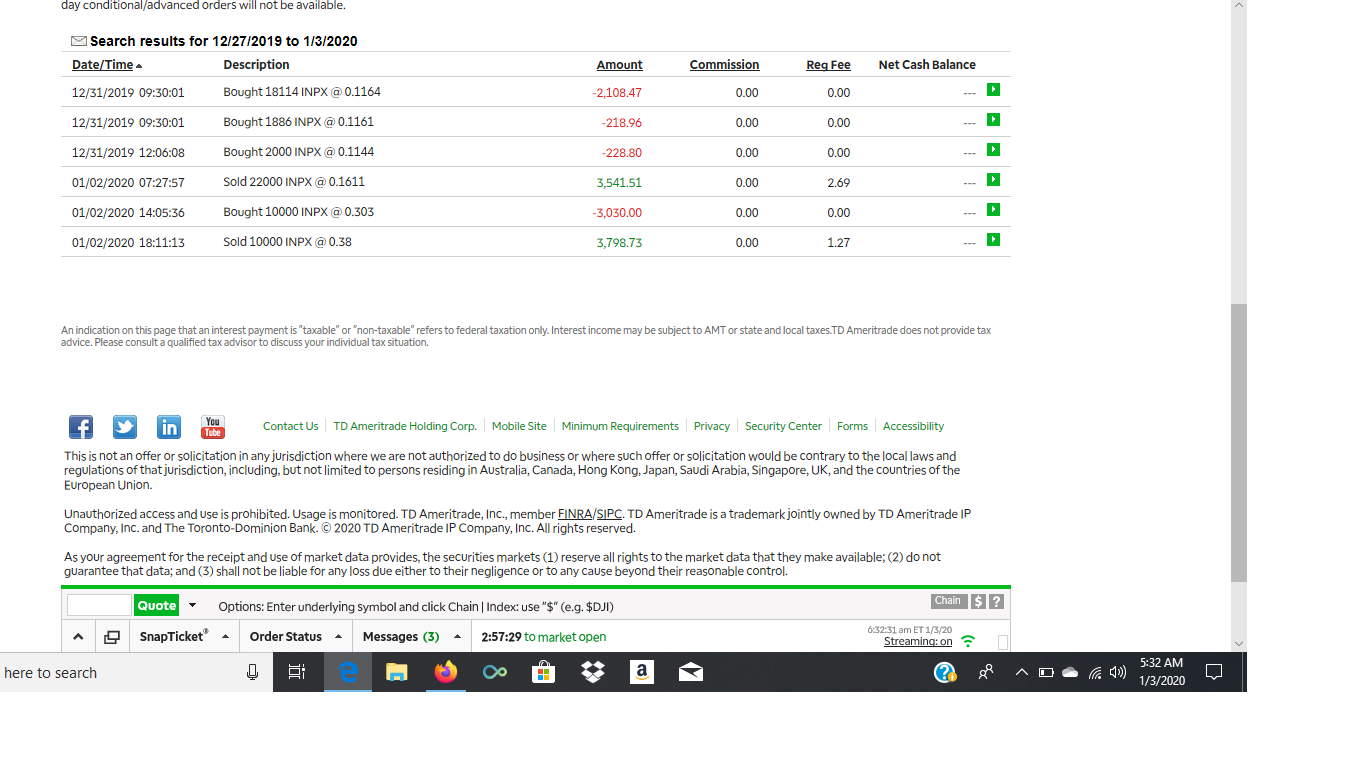This screenshot has width=1366, height=768.
Task: Sort table by the Date/Time column
Action: (102, 65)
